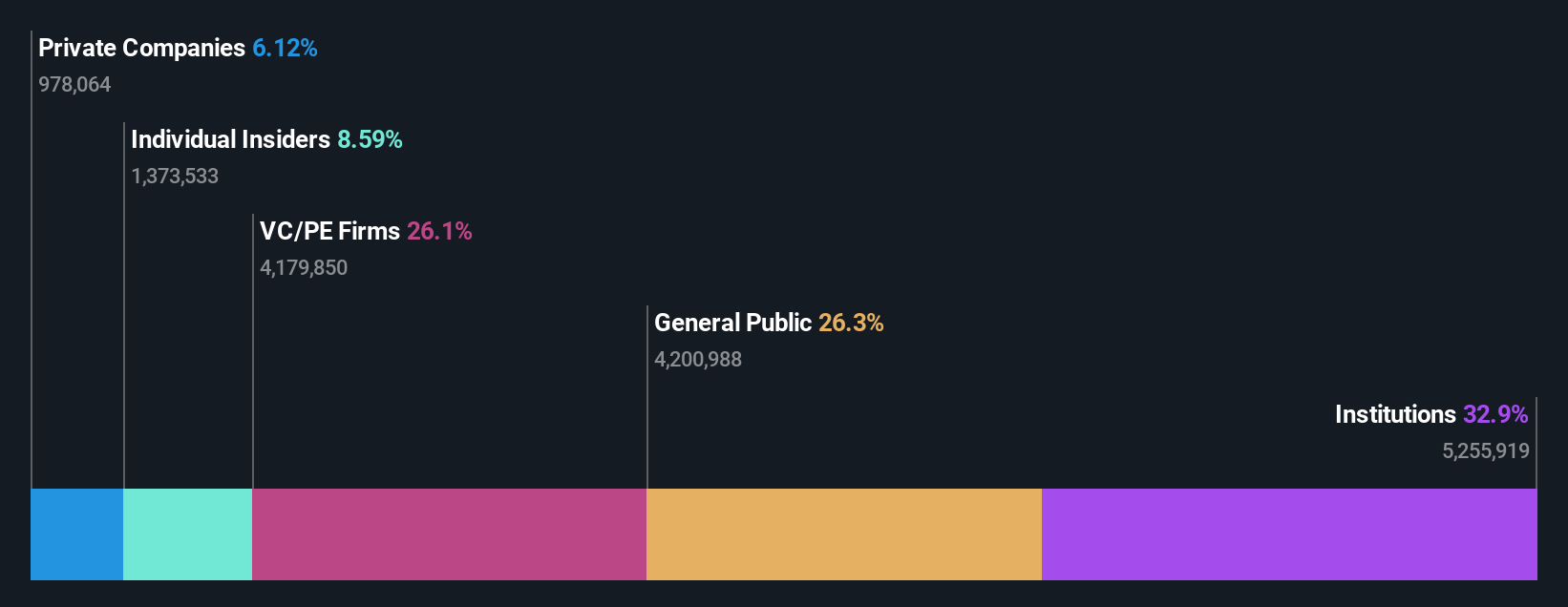Select the Institutions label text
Viewport: 1568px width, 607px height.
click(1395, 414)
